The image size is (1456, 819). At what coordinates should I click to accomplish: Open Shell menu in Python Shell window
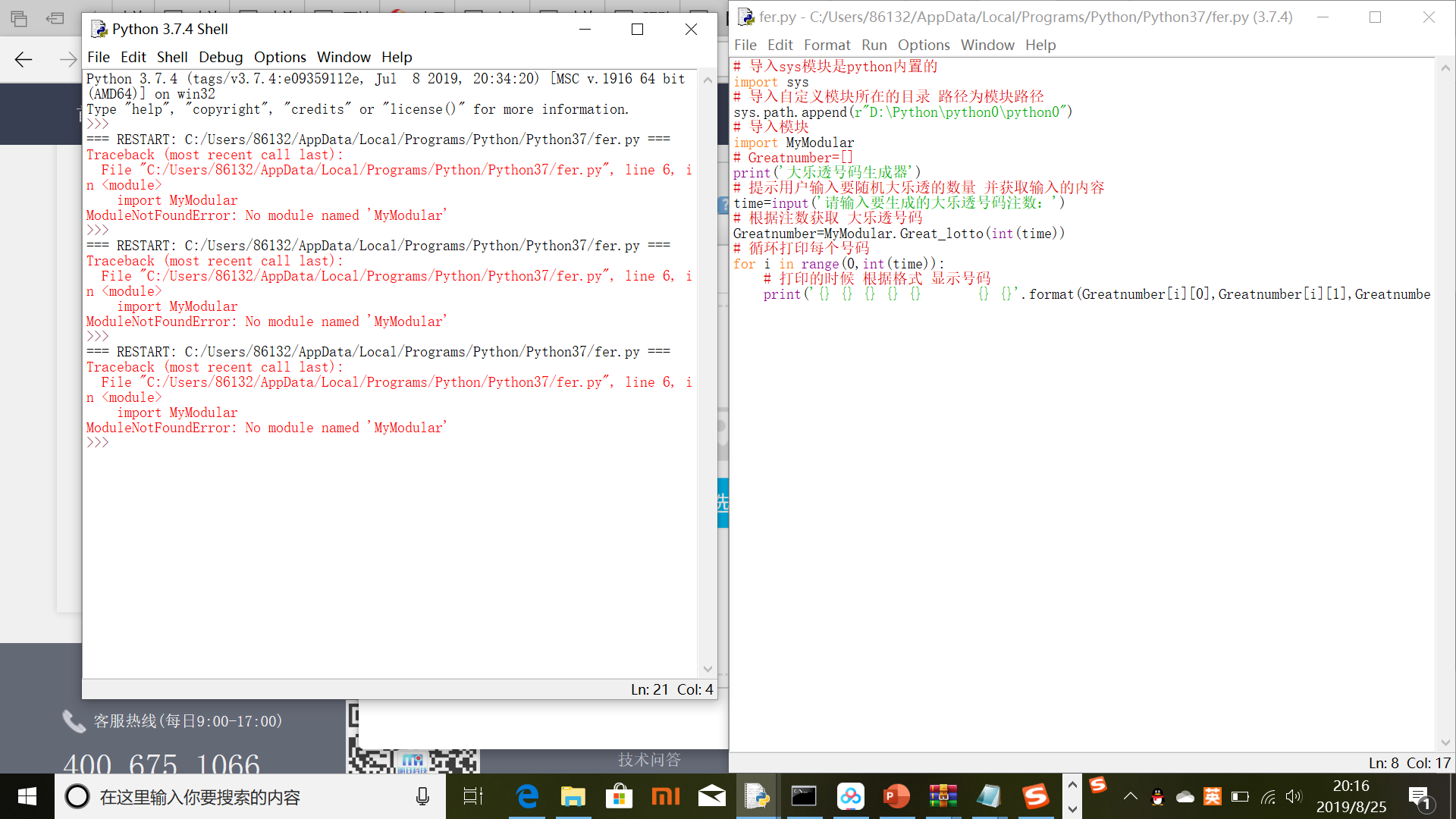[172, 57]
